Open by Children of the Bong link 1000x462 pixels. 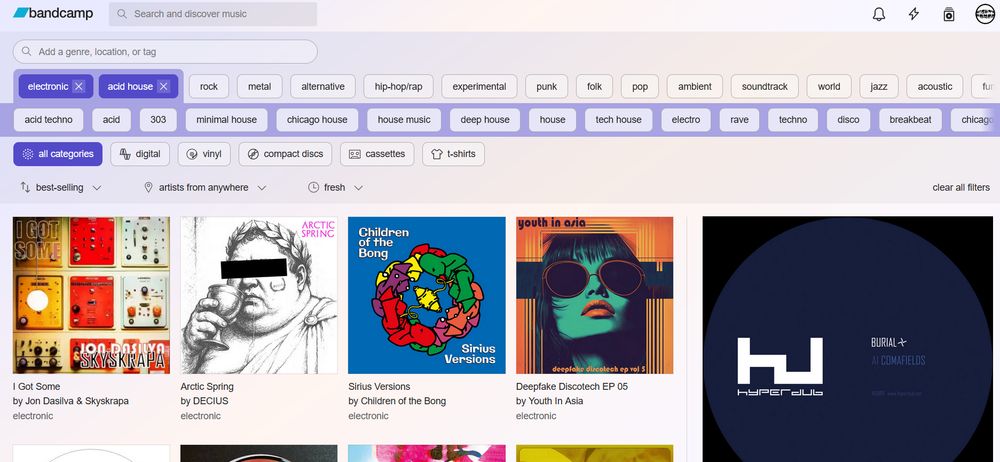397,401
